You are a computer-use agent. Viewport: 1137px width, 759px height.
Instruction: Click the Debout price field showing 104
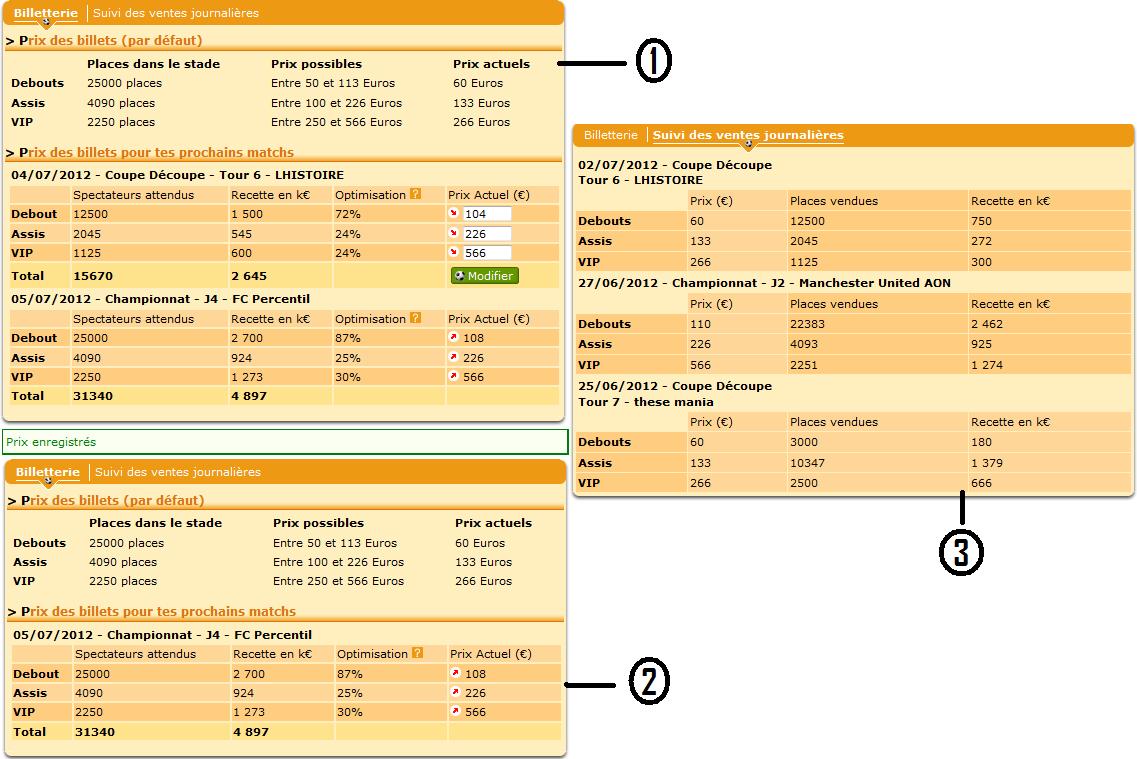[487, 214]
